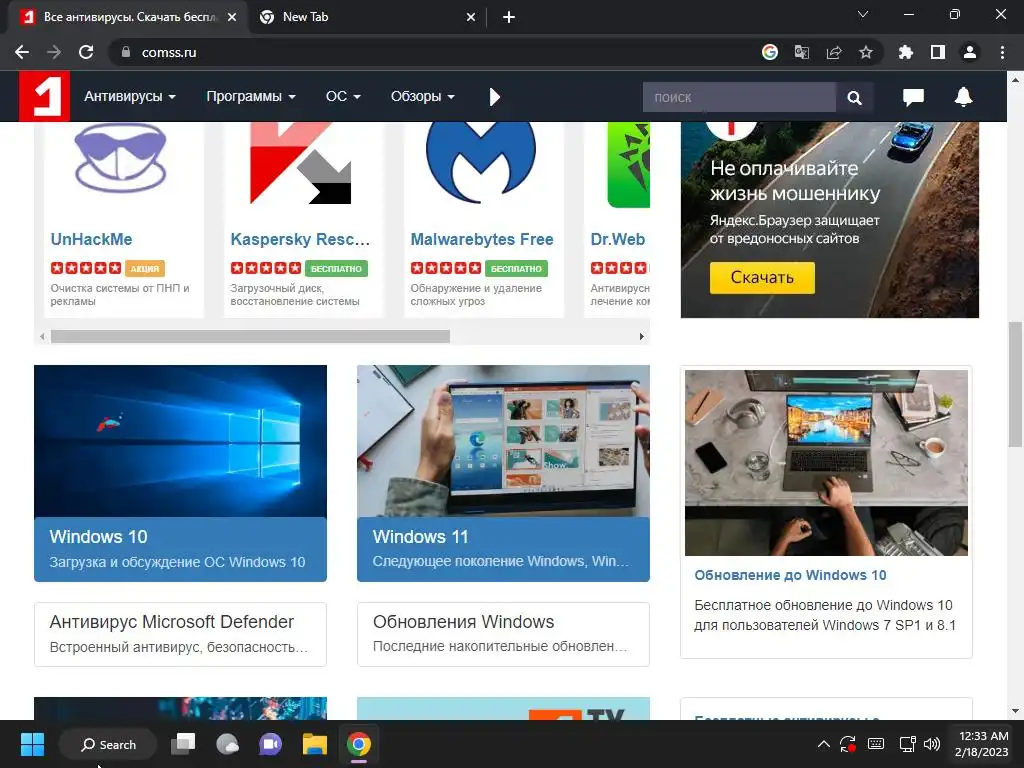Screen dimensions: 1024x768
Task: Click the carousel right scroll arrow
Action: point(642,336)
